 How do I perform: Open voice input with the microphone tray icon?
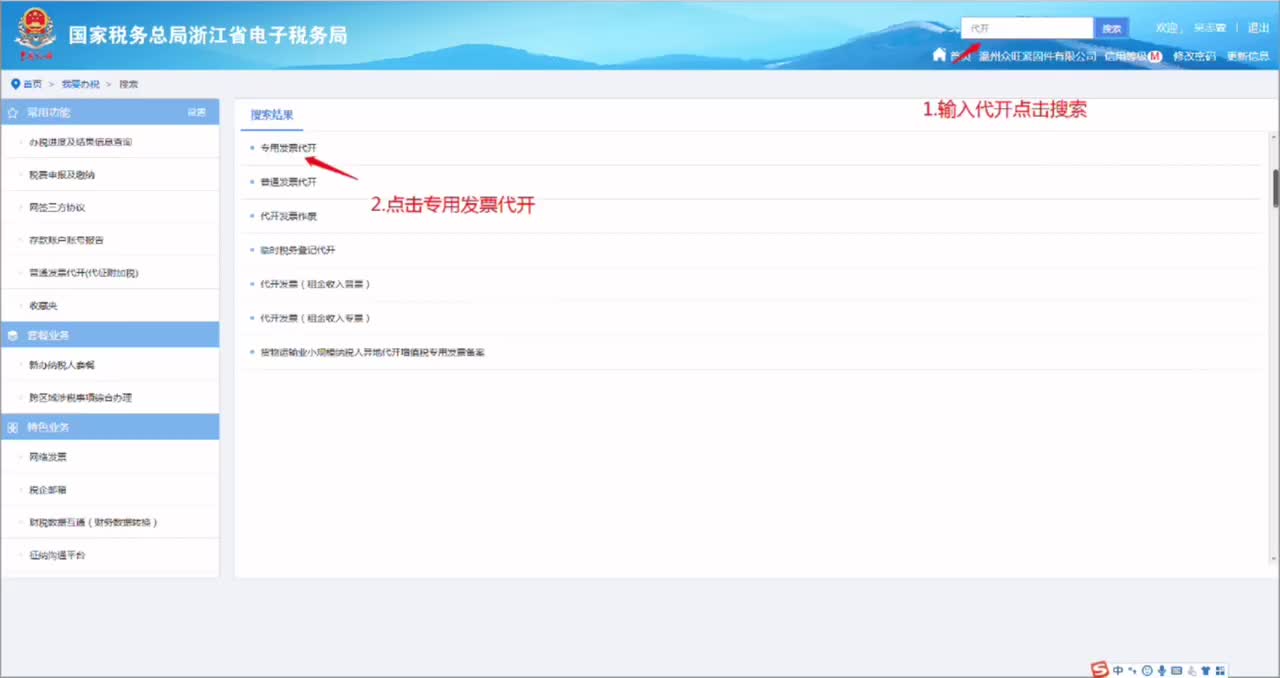tap(1162, 669)
